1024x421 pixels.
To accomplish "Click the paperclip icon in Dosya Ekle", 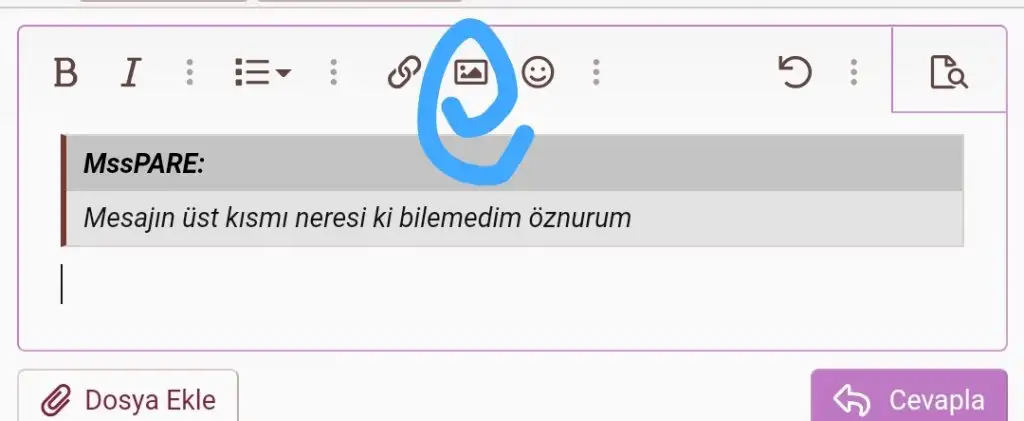I will tap(57, 400).
